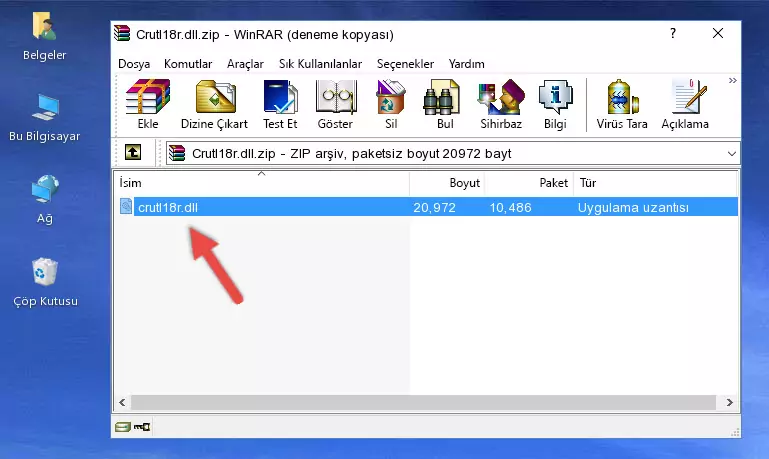Click horizontal scrollbar left arrow
Image resolution: width=769 pixels, height=459 pixels.
[122, 403]
